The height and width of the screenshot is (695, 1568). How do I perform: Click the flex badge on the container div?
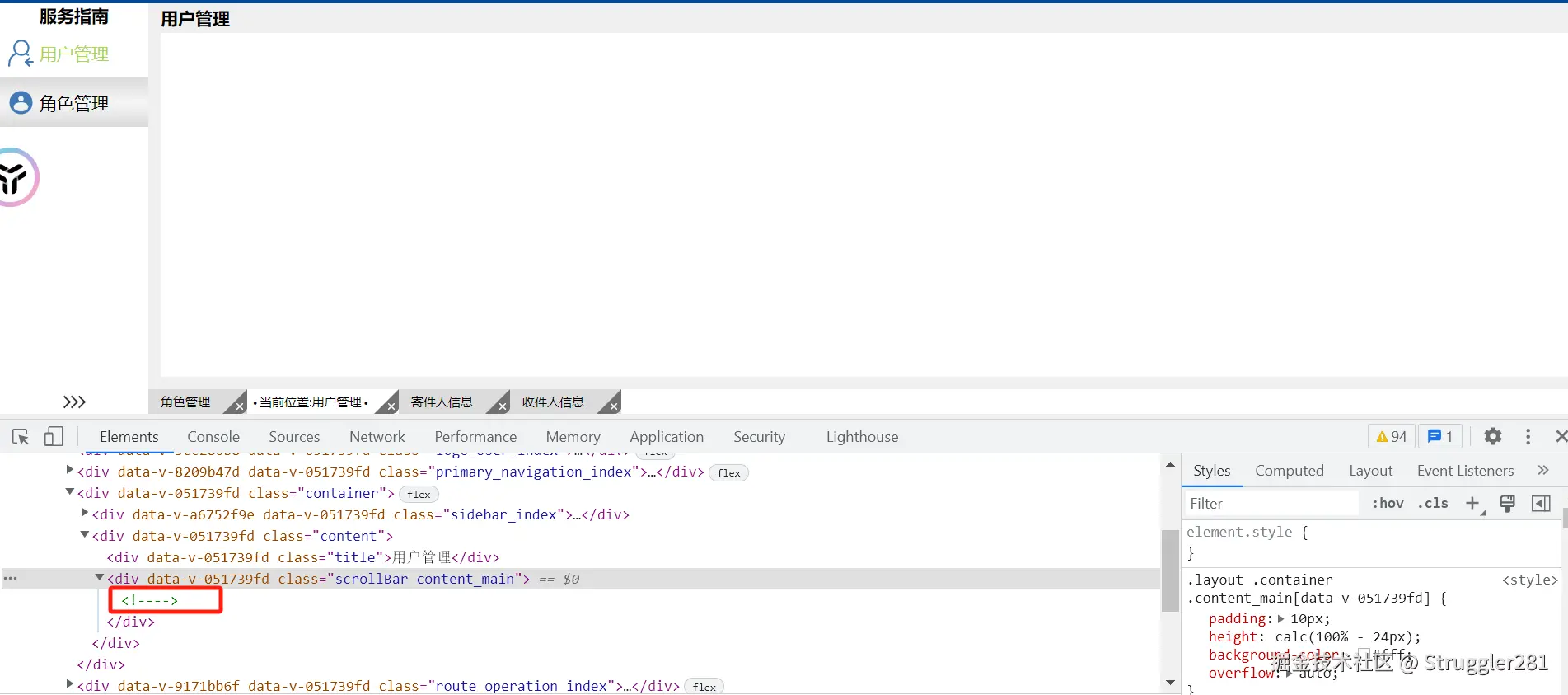(x=419, y=494)
